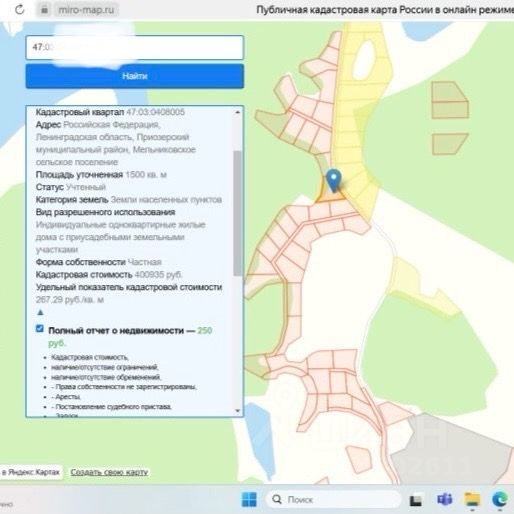Image resolution: width=514 pixels, height=514 pixels.
Task: Click the blue location pin on the map
Action: 334,180
